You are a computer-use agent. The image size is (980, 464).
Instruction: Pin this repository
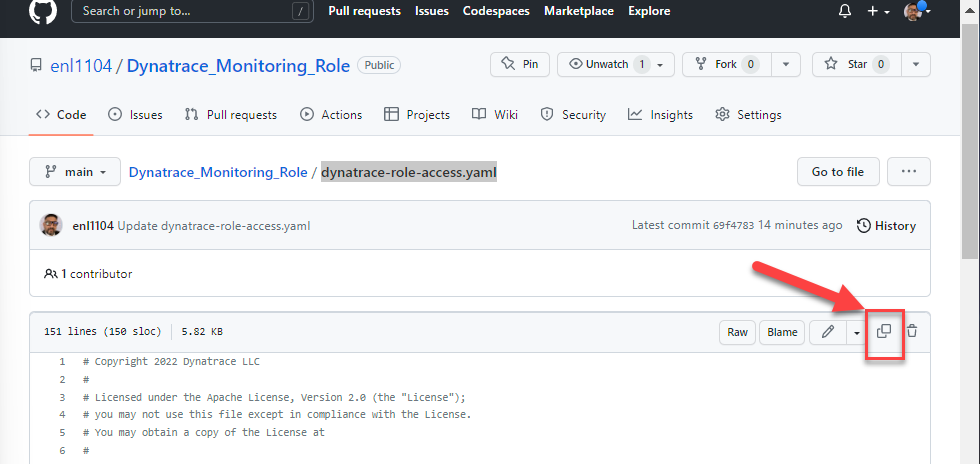coord(520,64)
